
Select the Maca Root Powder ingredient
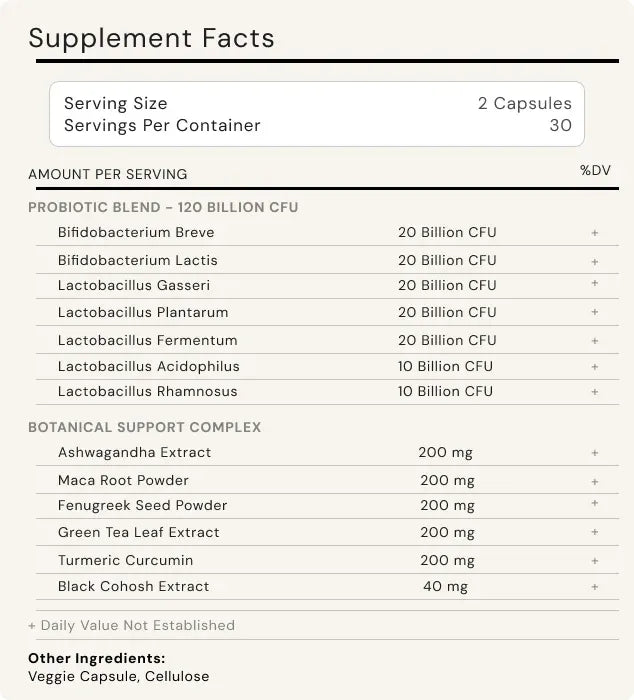click(123, 480)
